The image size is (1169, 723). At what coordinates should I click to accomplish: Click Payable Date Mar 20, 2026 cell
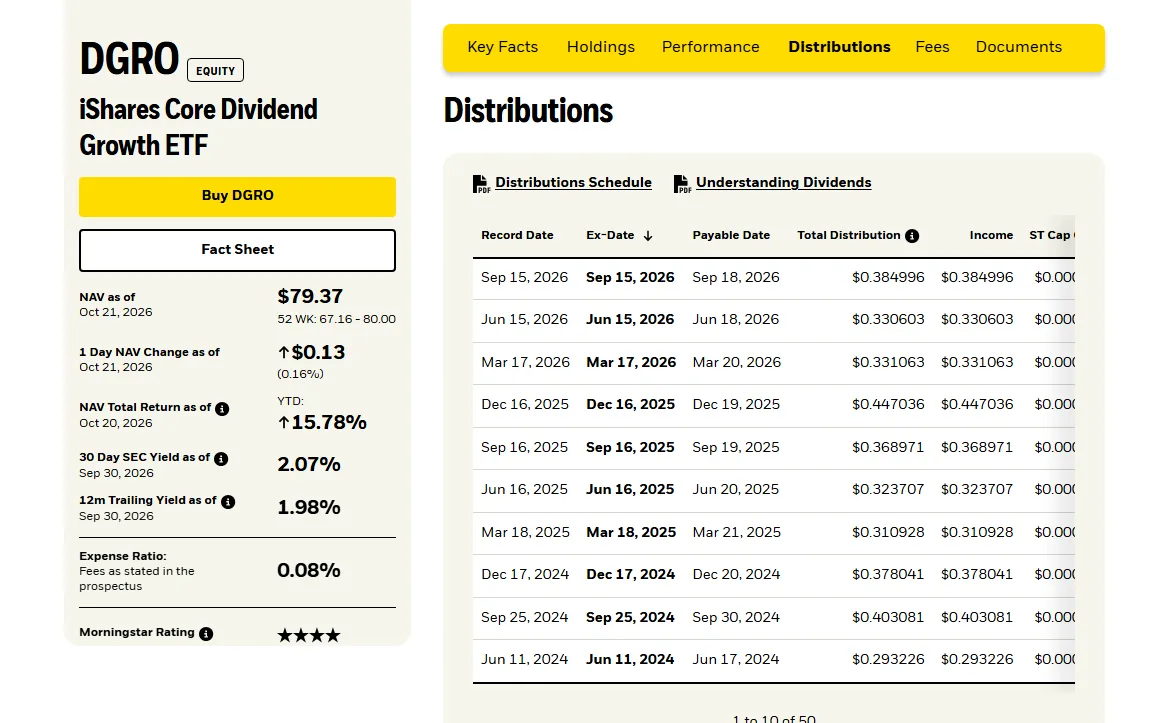point(737,362)
